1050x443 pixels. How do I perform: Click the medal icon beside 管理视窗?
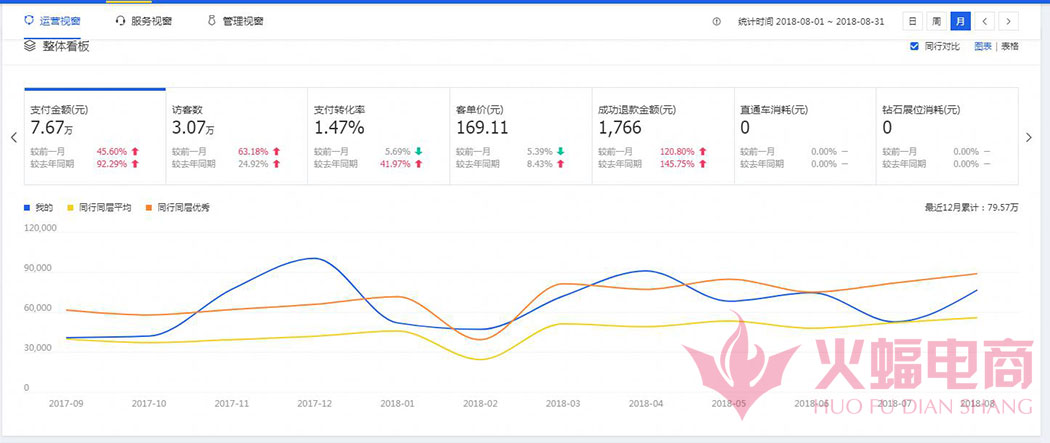click(211, 21)
